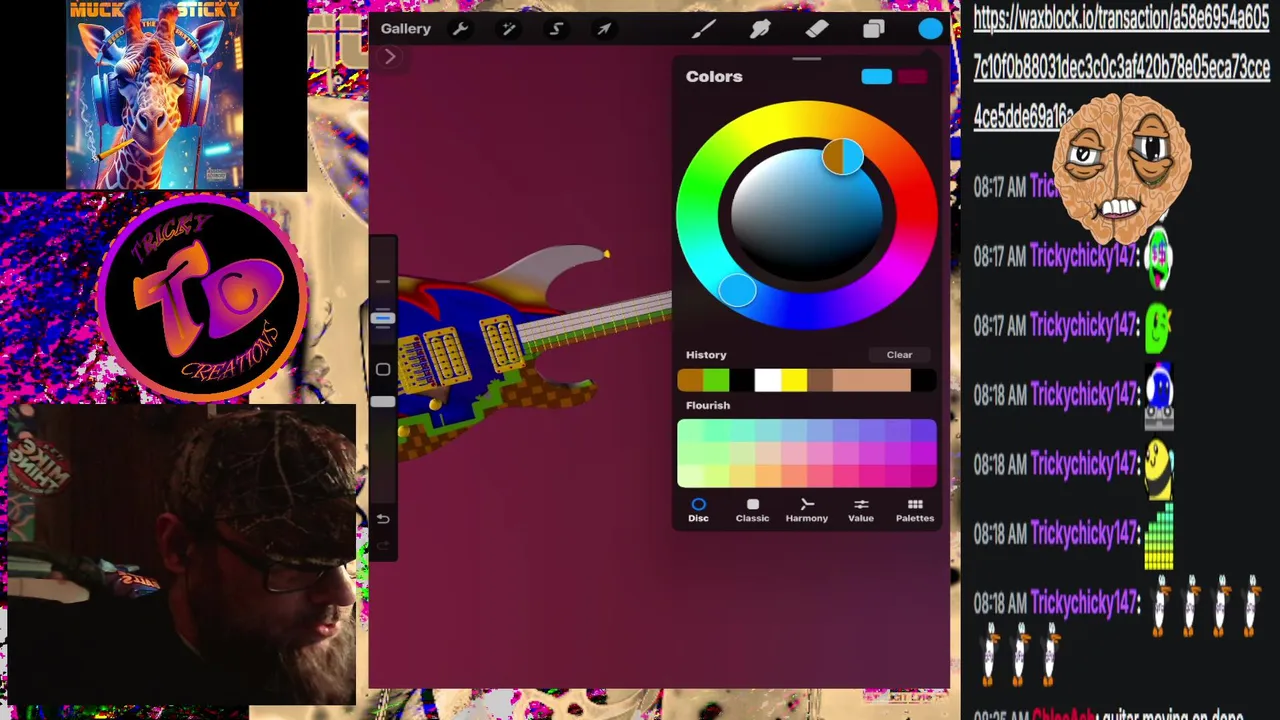
Task: Activate the Selection S-shaped tool
Action: click(x=556, y=29)
